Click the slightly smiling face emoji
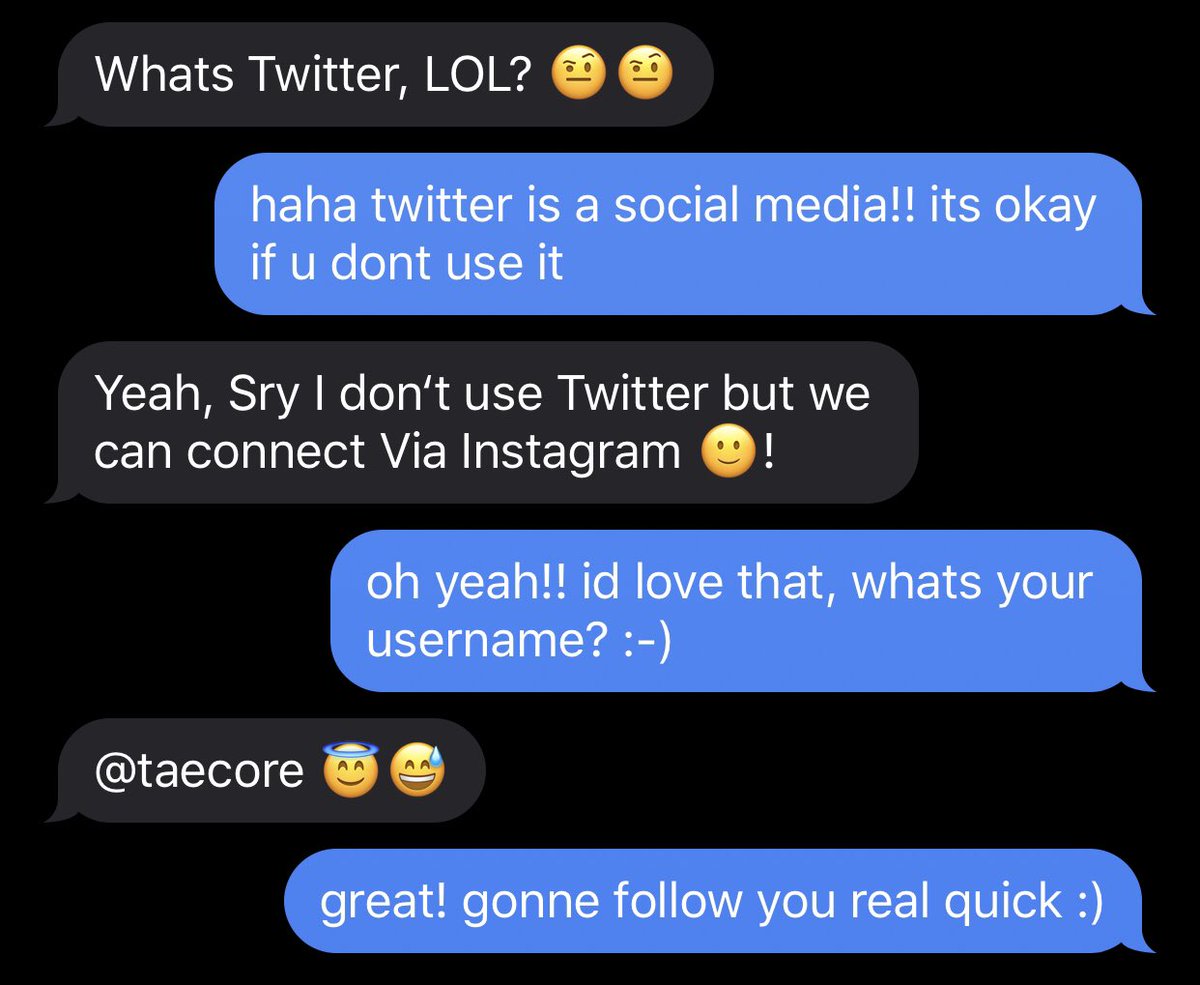The image size is (1200, 985). coord(728,452)
